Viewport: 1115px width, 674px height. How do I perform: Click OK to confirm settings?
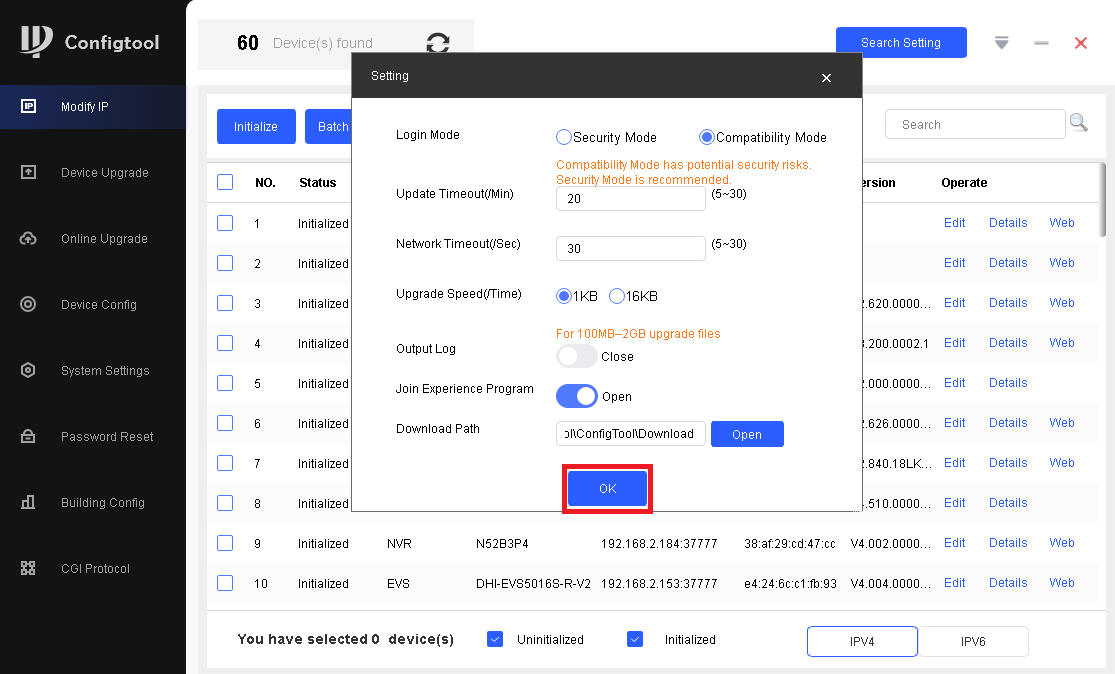[x=607, y=488]
